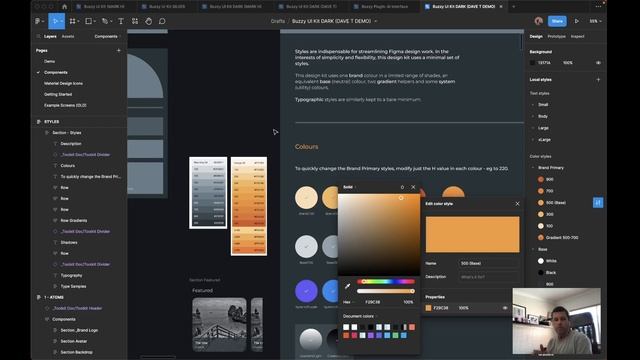
Task: Click the Brand Primary 900 style swatch
Action: [x=541, y=179]
